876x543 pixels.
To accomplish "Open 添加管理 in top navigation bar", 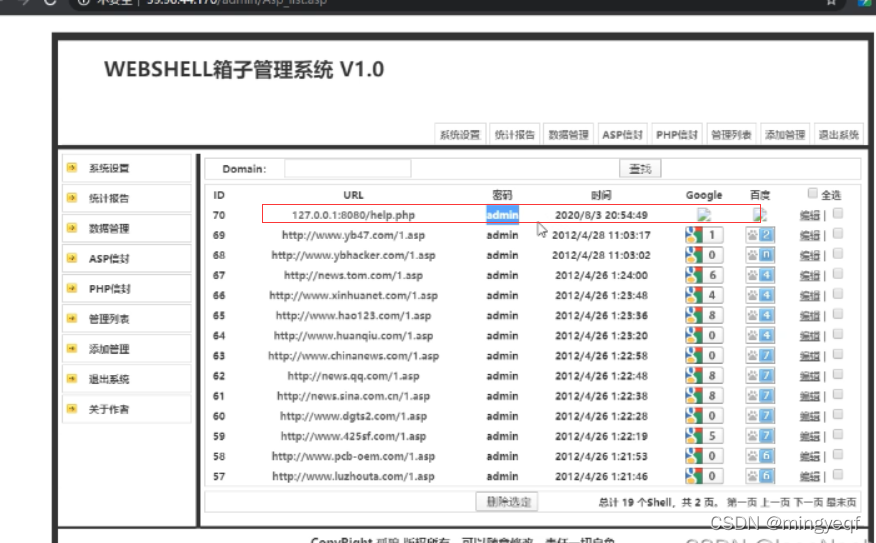I will click(x=785, y=135).
